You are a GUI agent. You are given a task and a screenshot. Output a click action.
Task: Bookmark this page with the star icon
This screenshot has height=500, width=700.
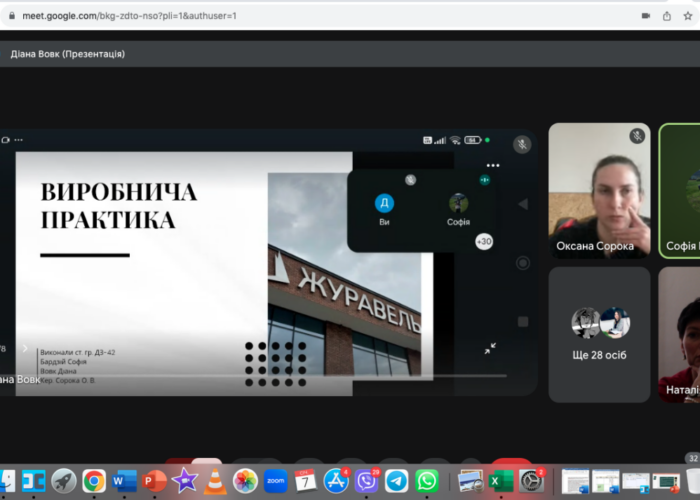690,15
